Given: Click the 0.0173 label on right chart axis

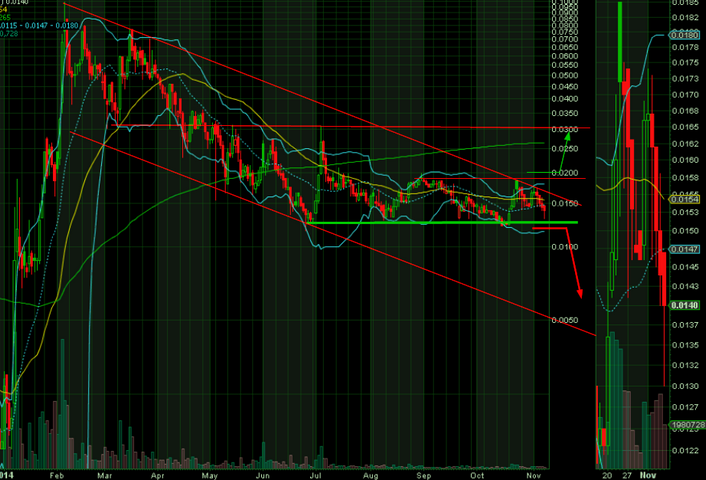Looking at the screenshot, I should [x=685, y=78].
